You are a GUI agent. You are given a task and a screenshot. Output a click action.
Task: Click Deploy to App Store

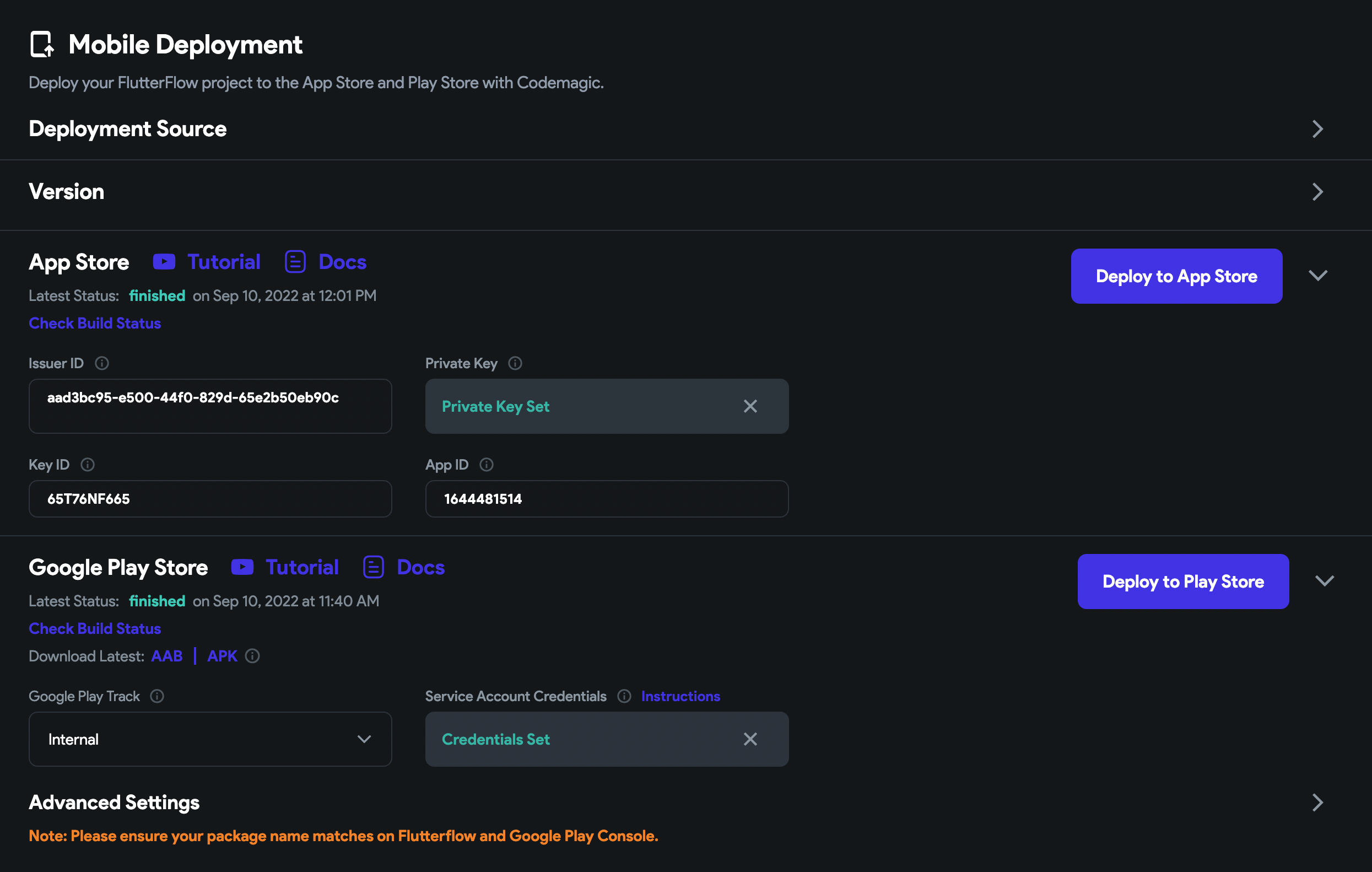click(1176, 276)
